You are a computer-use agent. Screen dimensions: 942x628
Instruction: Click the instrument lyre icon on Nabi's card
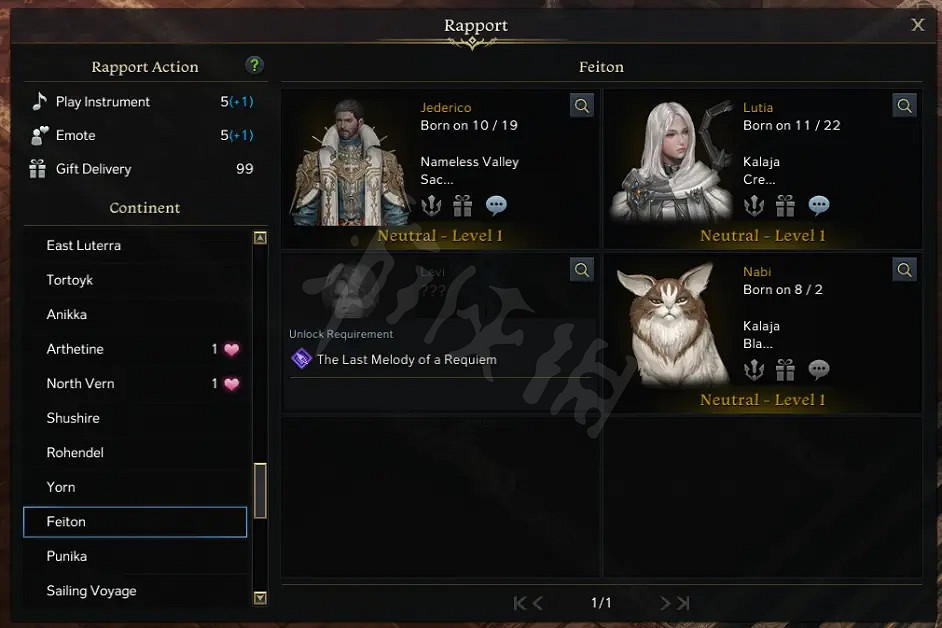pos(753,370)
